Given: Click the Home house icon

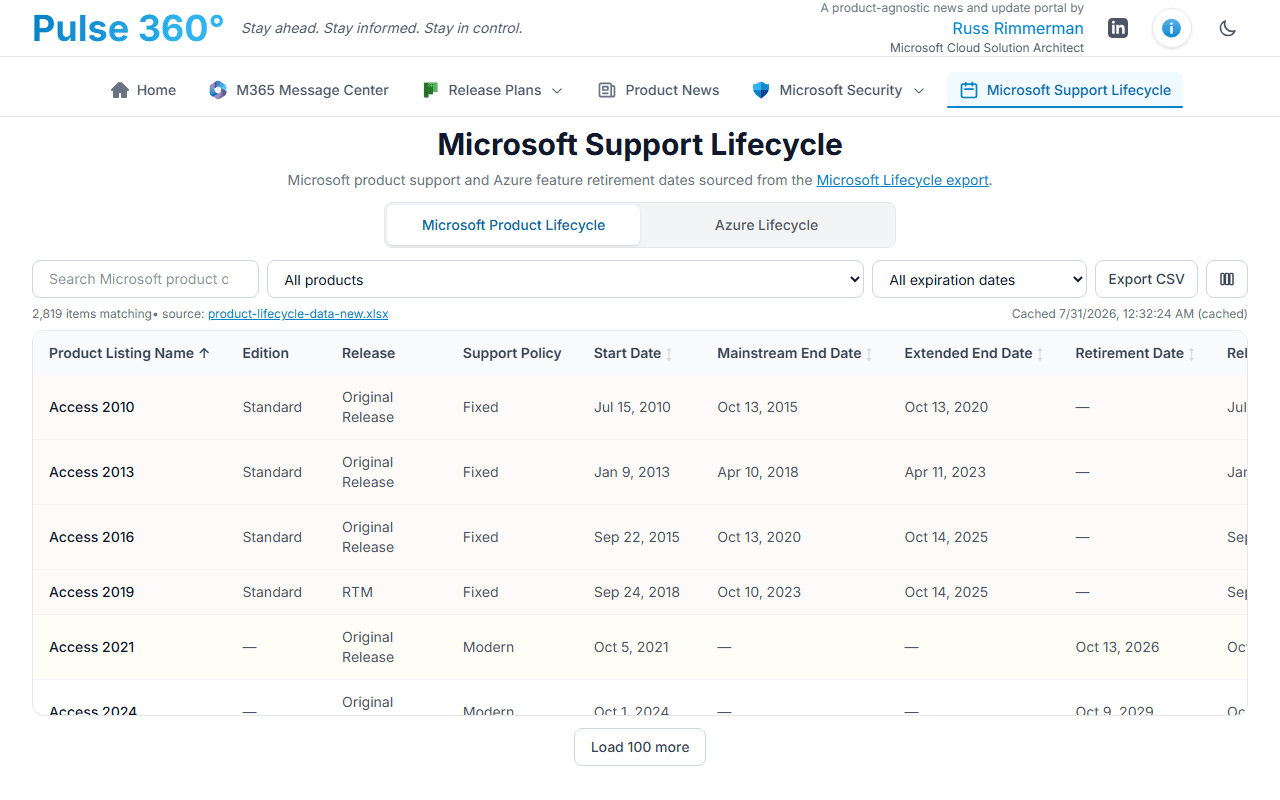Looking at the screenshot, I should point(120,90).
